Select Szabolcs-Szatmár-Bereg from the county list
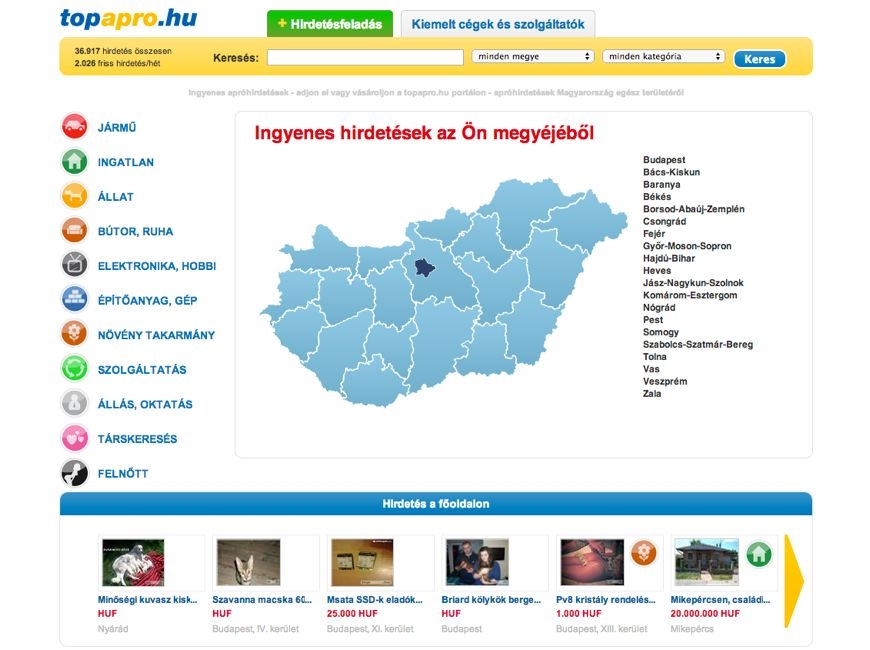 697,344
